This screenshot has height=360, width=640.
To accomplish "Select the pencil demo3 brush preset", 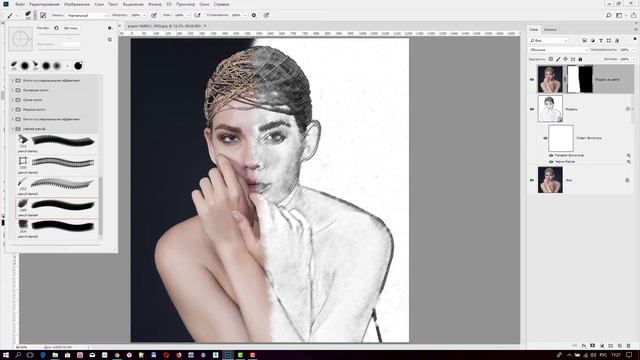I will point(57,187).
